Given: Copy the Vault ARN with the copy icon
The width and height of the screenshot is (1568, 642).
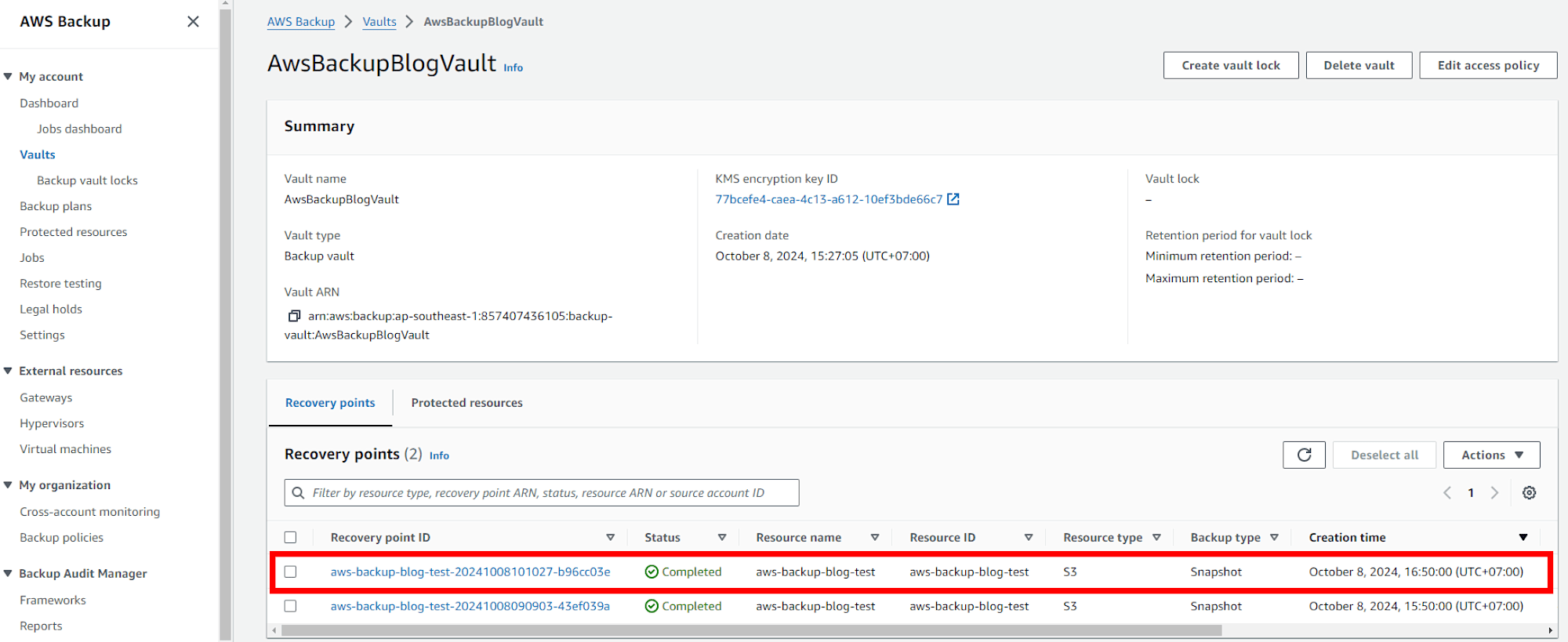Looking at the screenshot, I should (294, 316).
